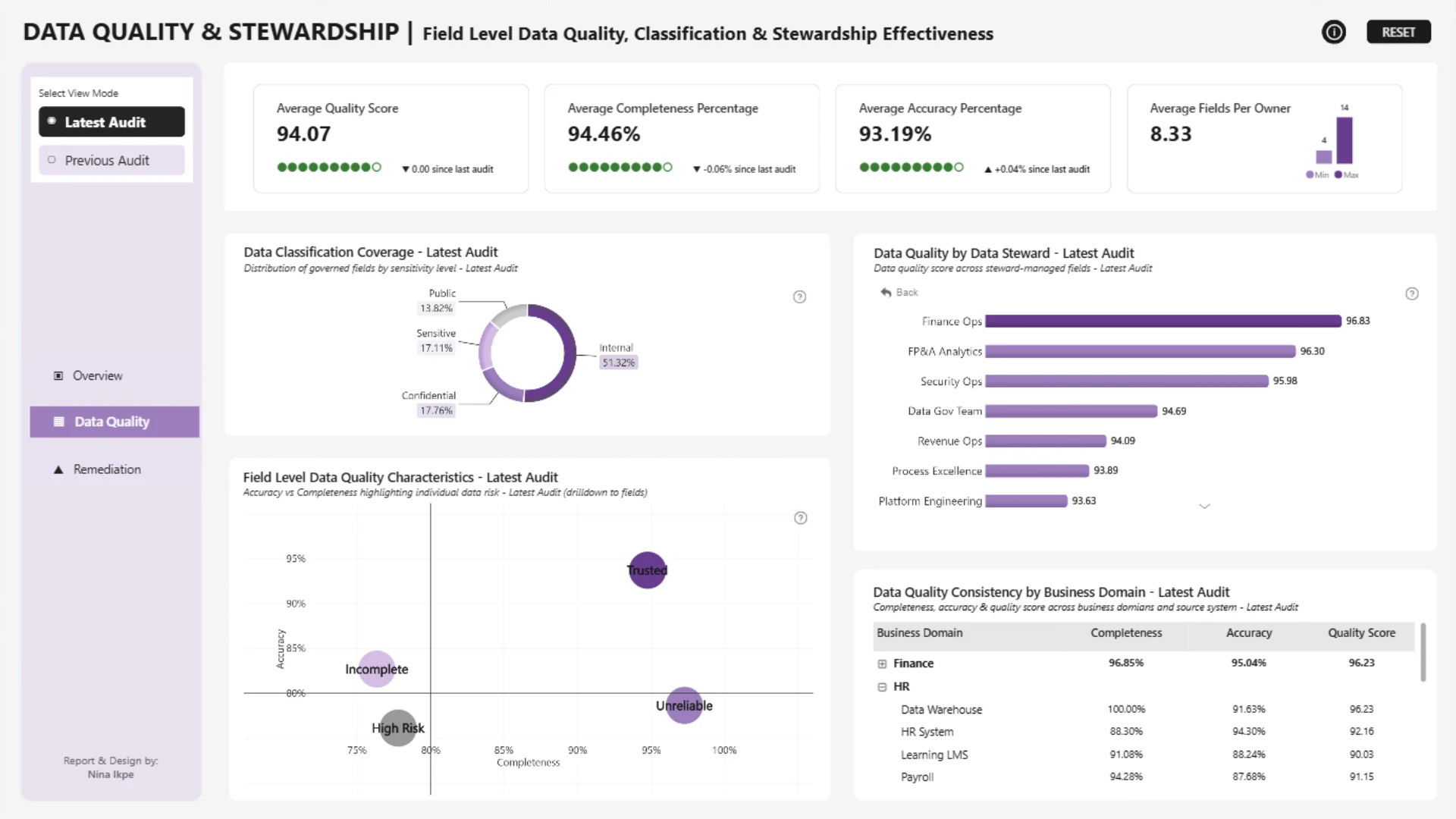Viewport: 1456px width, 819px height.
Task: Click the Business Domain table scrollbar
Action: (1423, 652)
